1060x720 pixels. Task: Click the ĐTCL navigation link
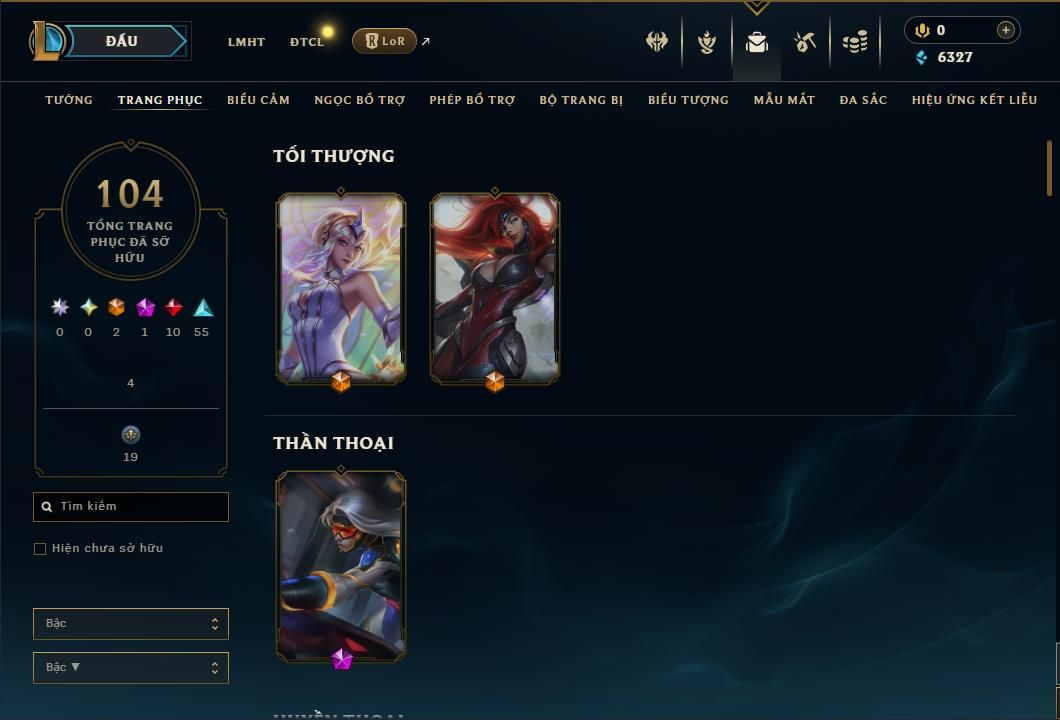click(x=307, y=42)
